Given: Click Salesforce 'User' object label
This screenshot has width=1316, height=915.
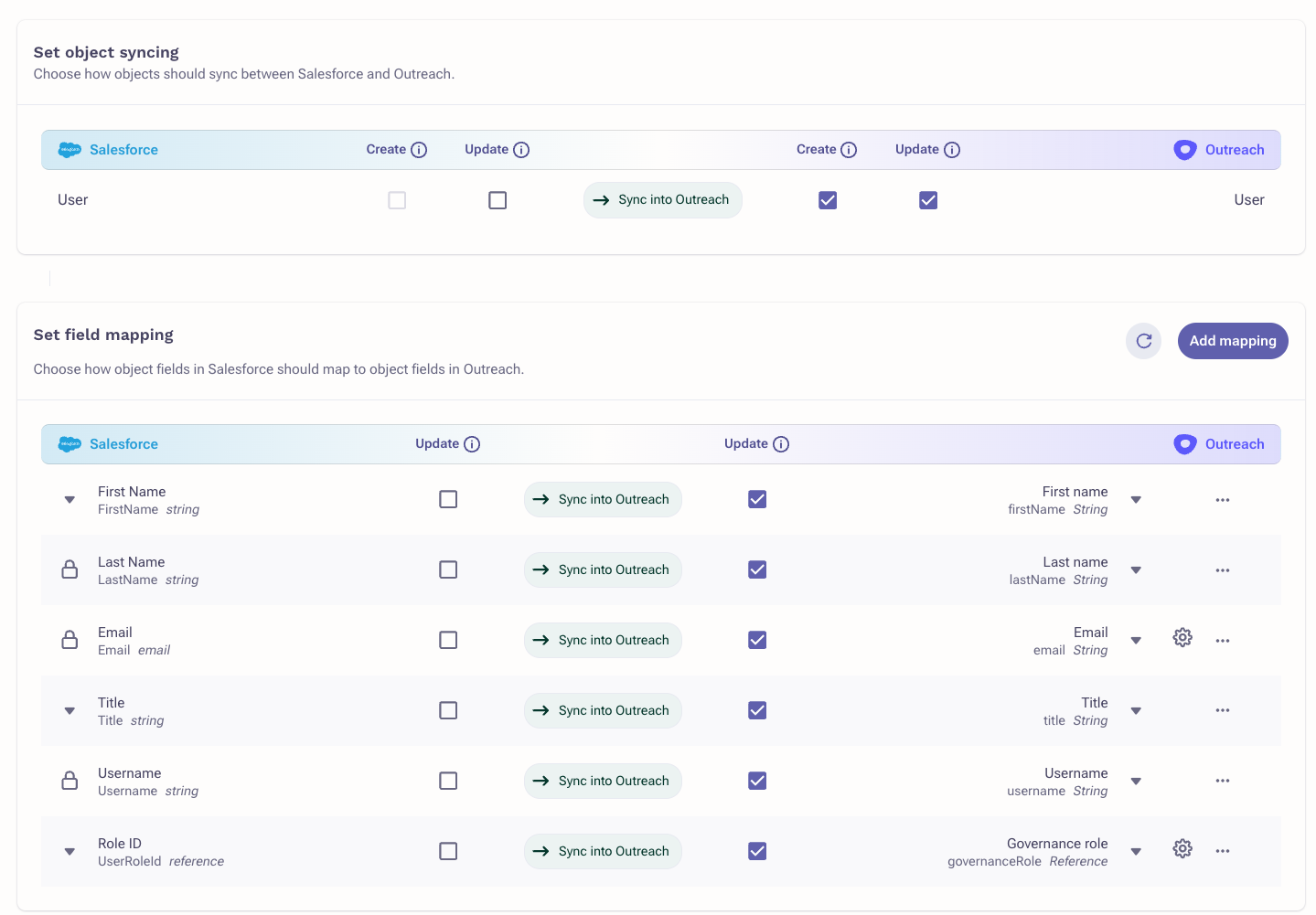Looking at the screenshot, I should coord(73,200).
